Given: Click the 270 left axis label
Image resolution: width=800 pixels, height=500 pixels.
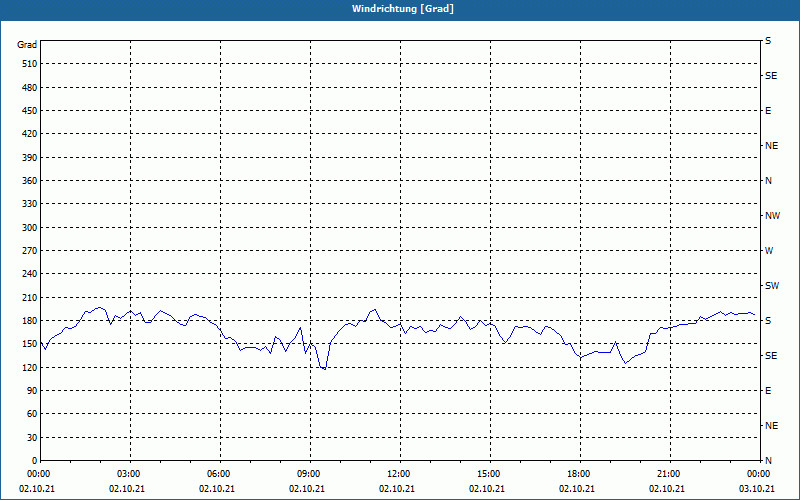Looking at the screenshot, I should 30,251.
